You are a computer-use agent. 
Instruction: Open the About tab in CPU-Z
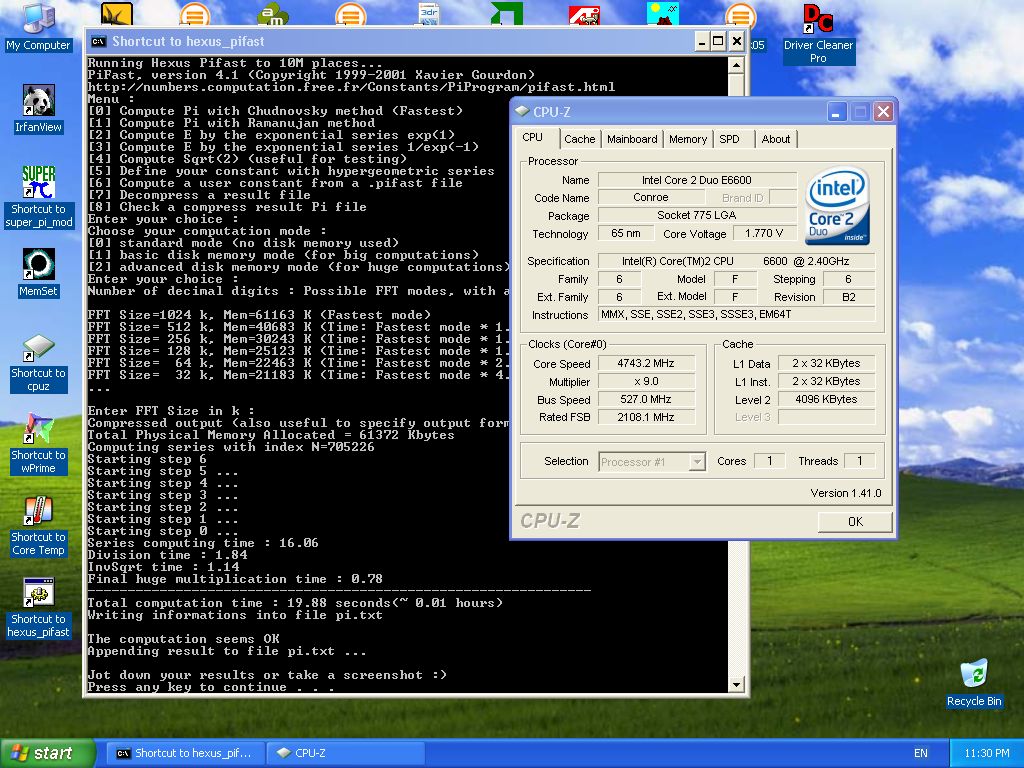776,139
